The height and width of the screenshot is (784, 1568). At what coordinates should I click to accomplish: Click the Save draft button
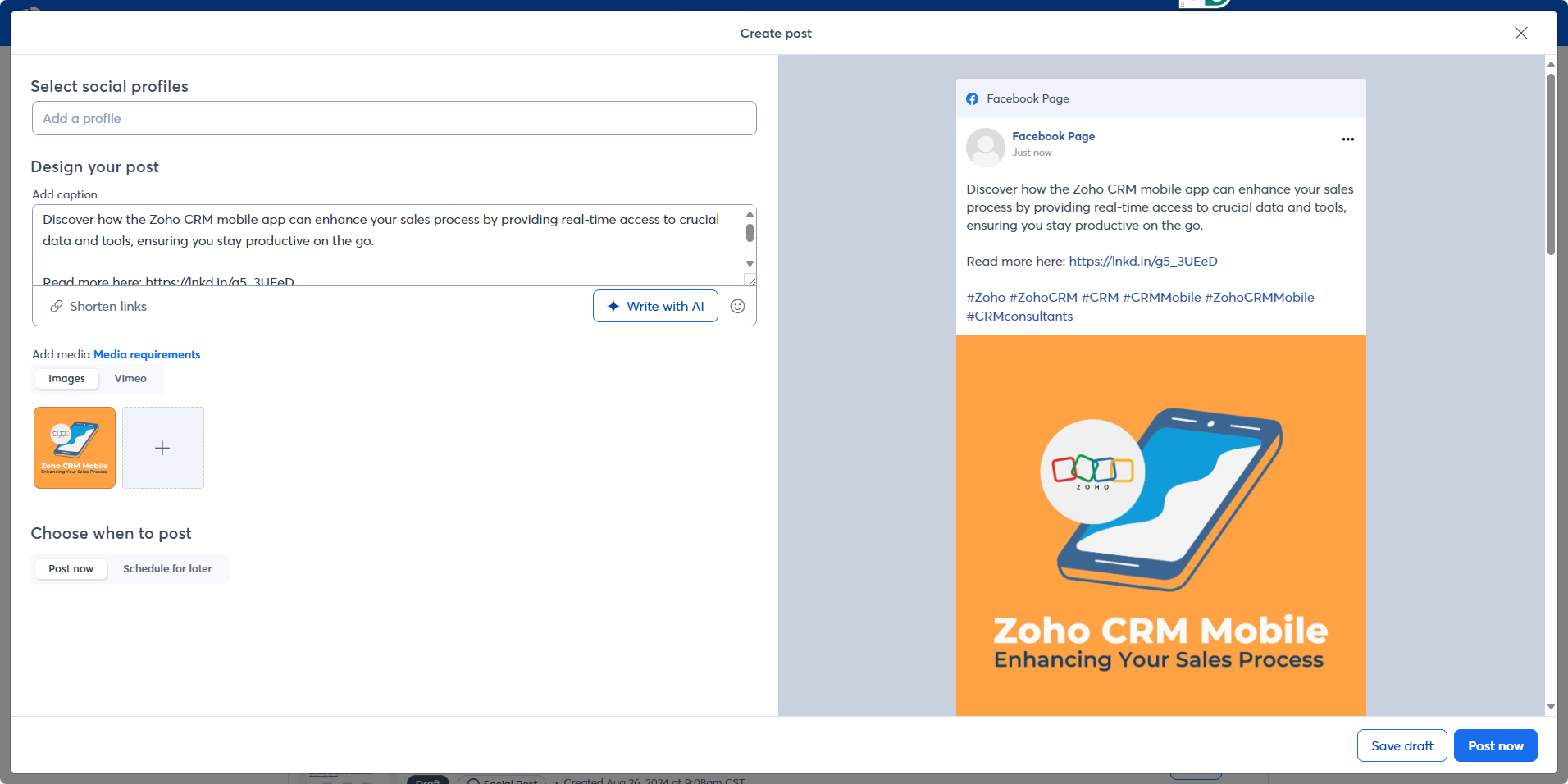click(x=1402, y=745)
